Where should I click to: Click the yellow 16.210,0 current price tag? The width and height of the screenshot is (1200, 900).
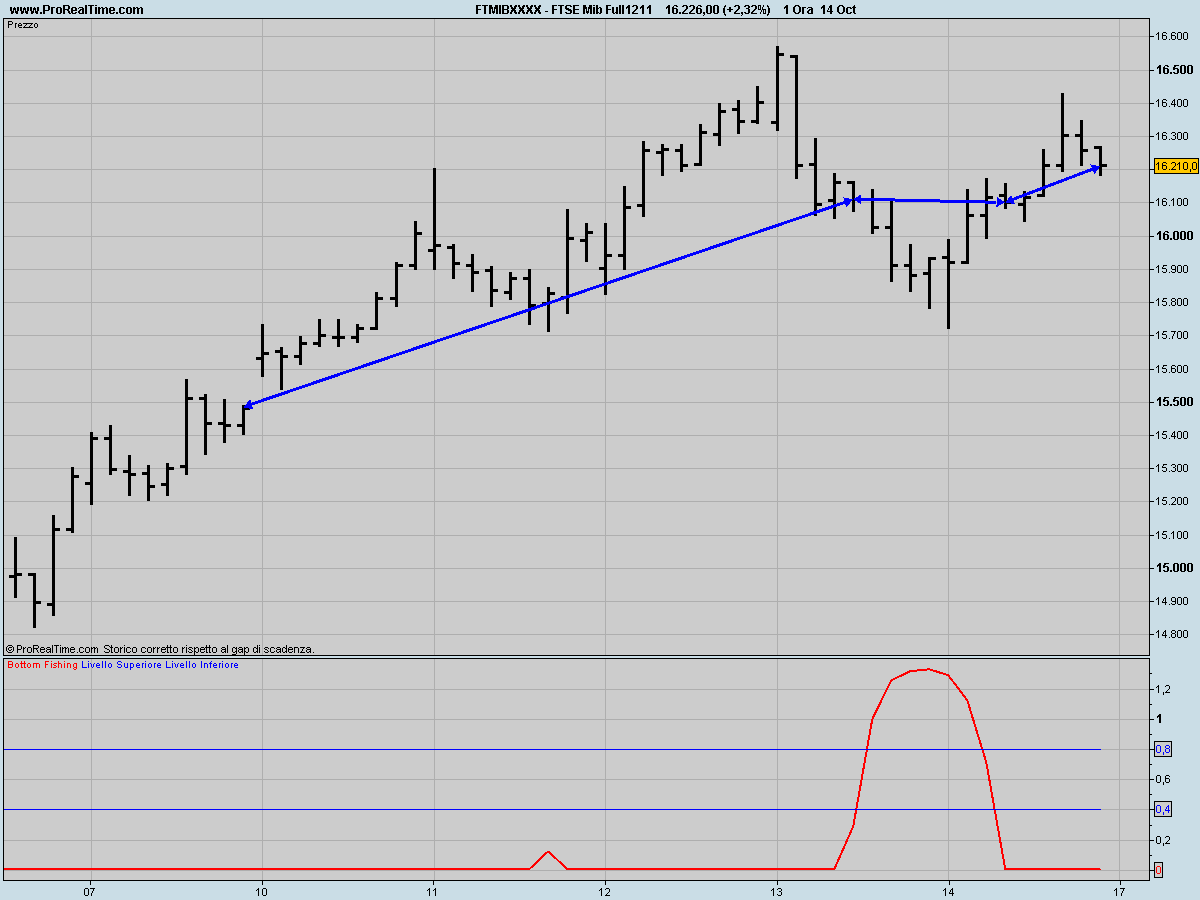[x=1176, y=167]
